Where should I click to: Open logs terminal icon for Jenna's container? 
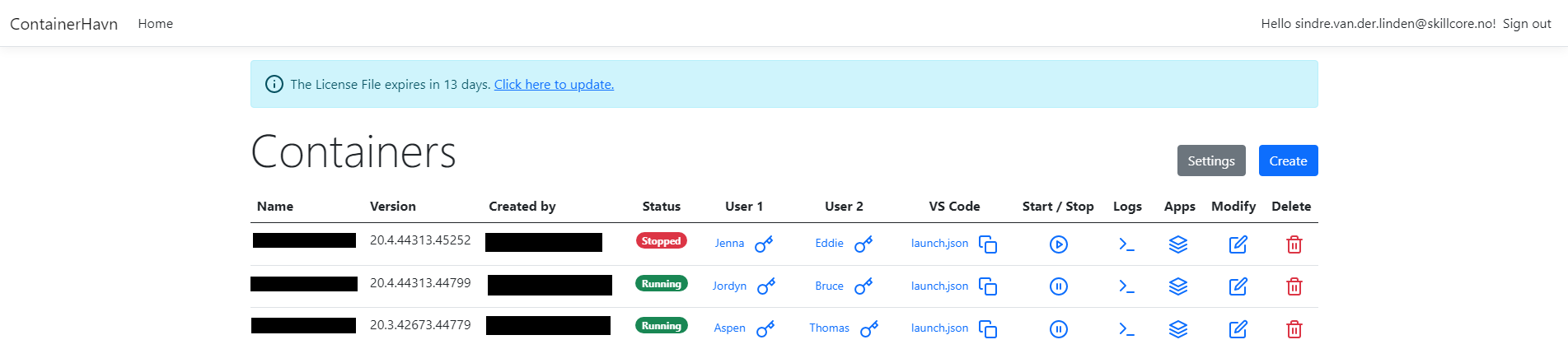coord(1126,244)
